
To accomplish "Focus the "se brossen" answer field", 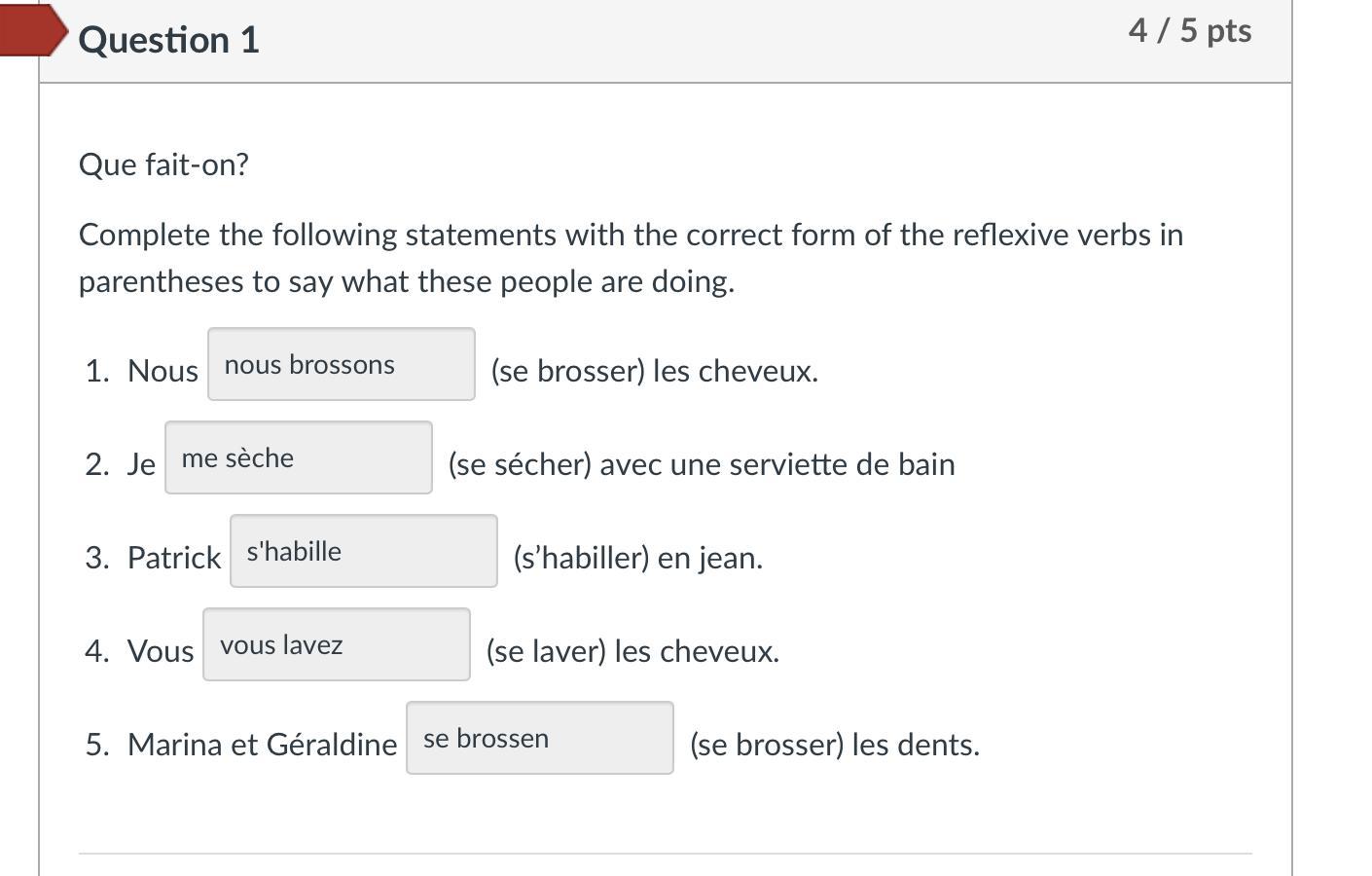I will [x=539, y=739].
